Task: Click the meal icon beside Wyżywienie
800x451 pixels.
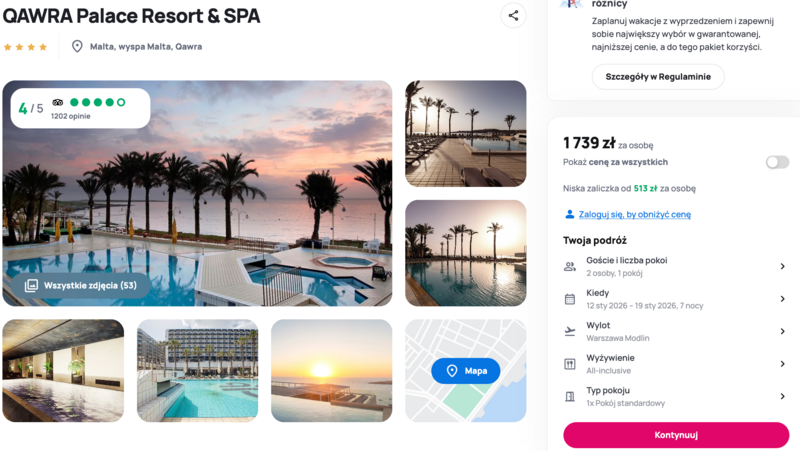Action: [570, 364]
